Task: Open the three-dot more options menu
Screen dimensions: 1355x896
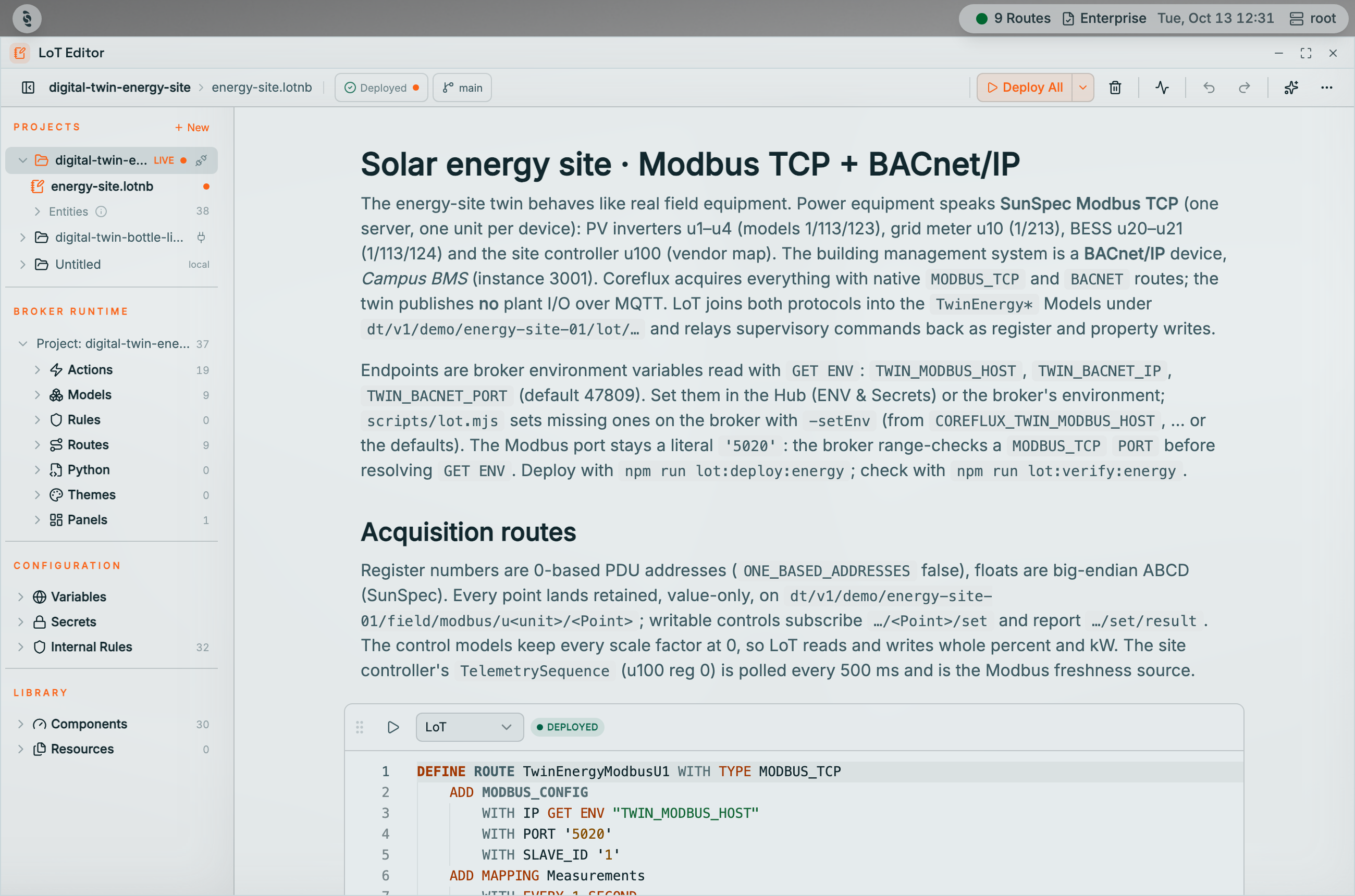Action: (x=1326, y=88)
